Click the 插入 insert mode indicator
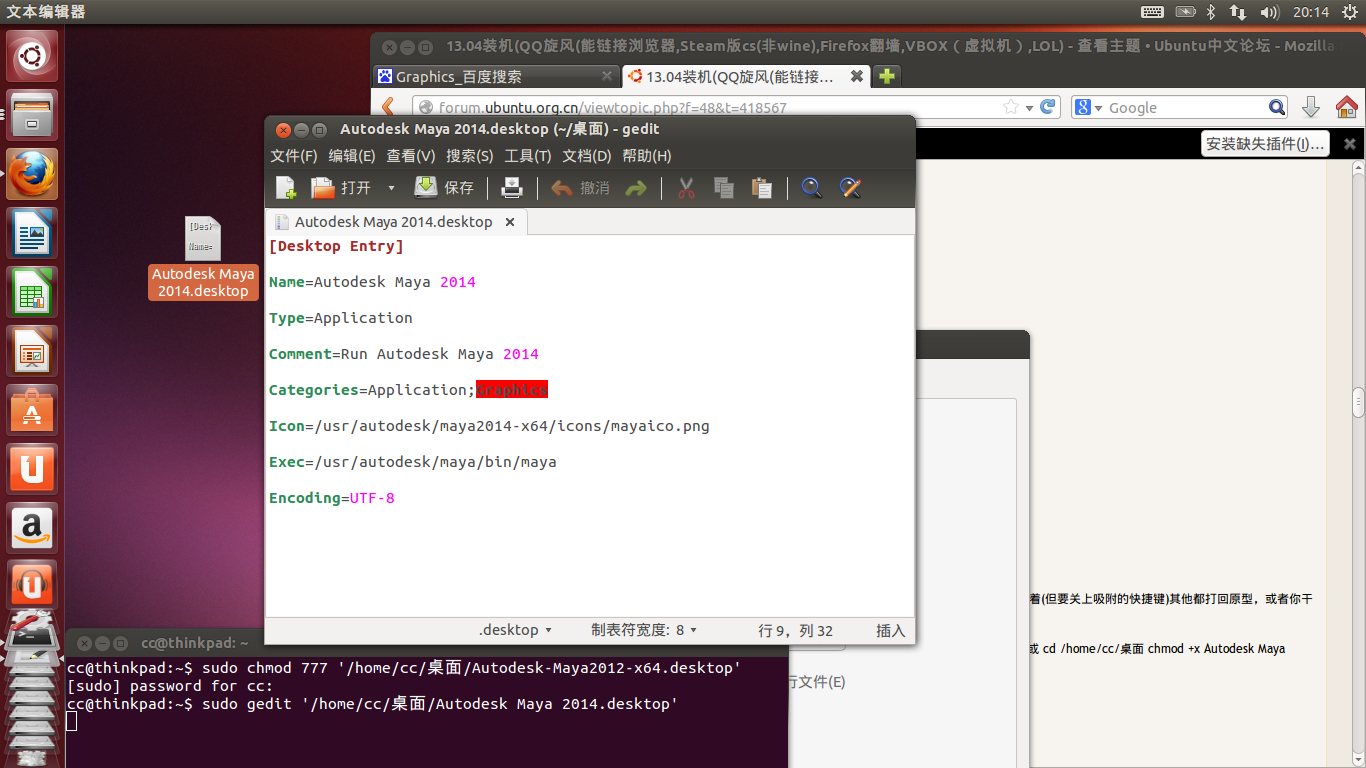Viewport: 1366px width, 768px height. (x=890, y=630)
